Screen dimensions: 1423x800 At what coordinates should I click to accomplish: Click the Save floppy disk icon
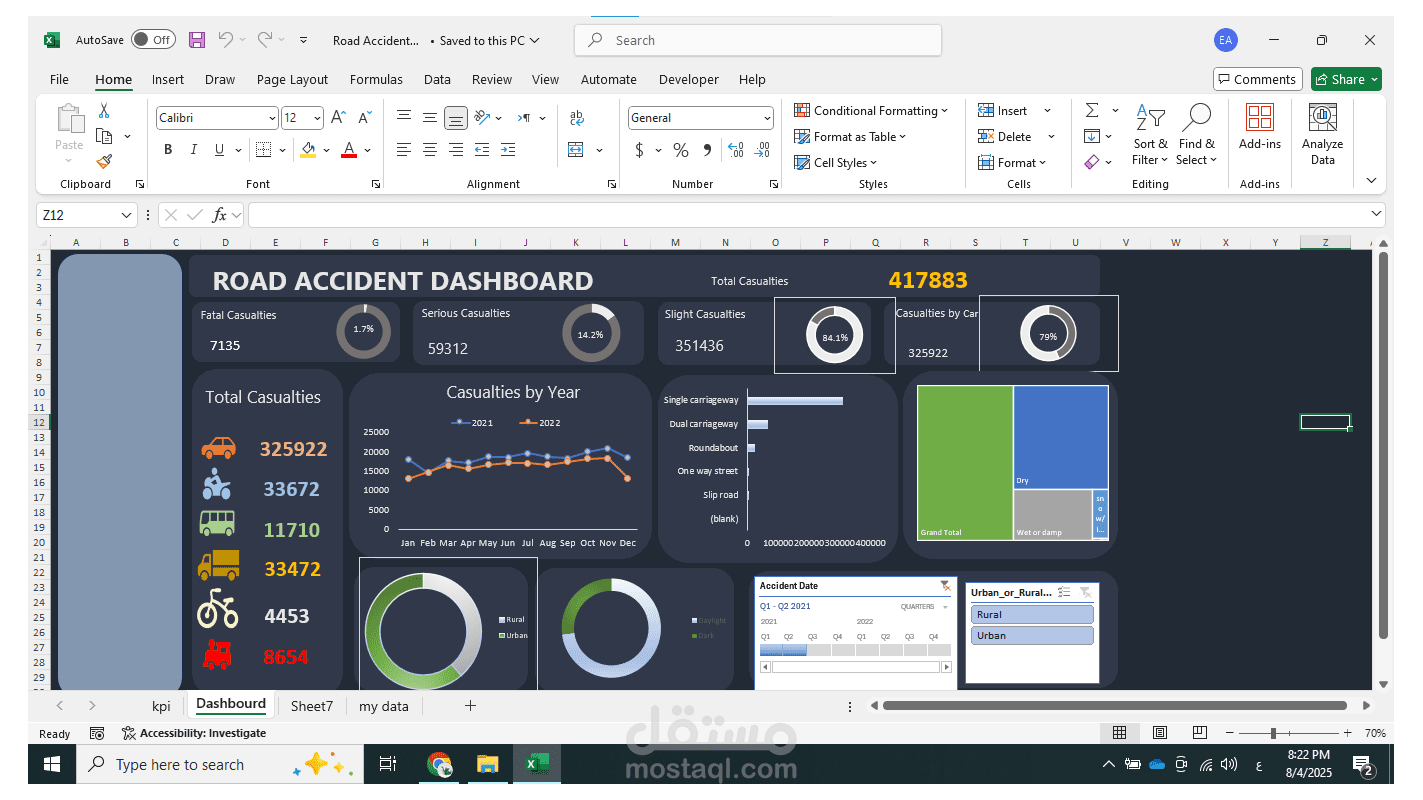click(x=197, y=40)
